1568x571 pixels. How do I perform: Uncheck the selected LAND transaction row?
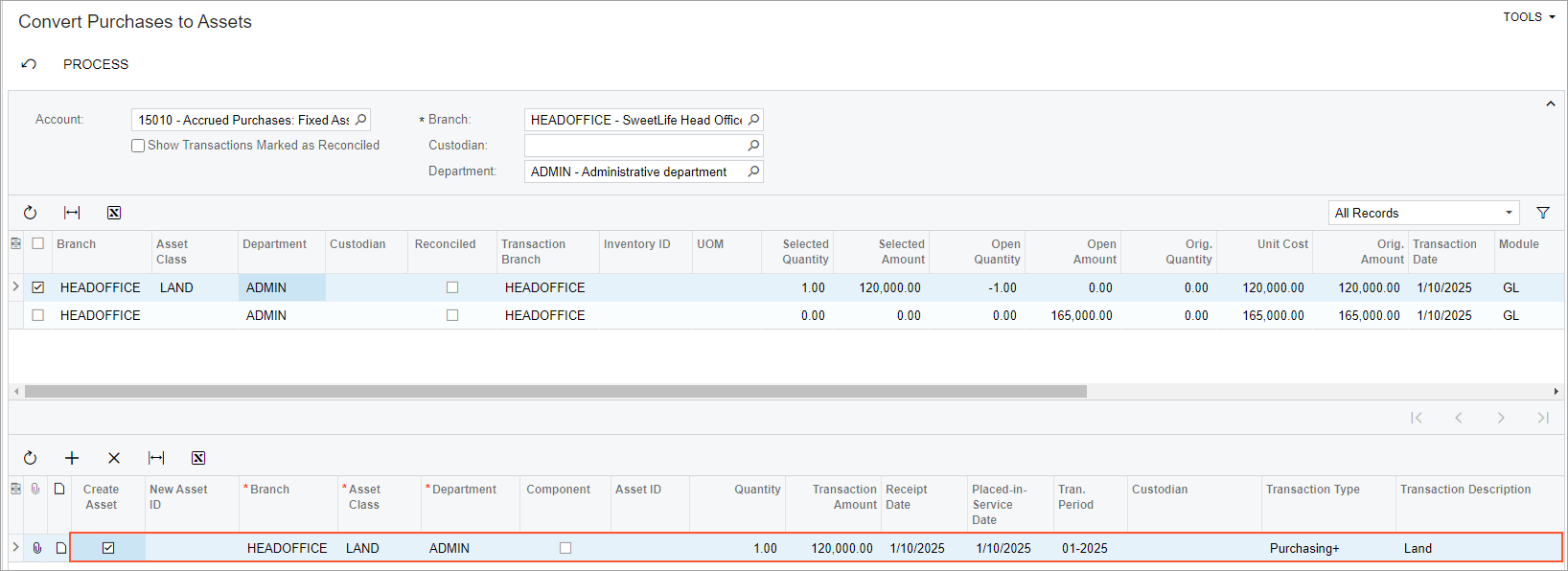point(38,287)
